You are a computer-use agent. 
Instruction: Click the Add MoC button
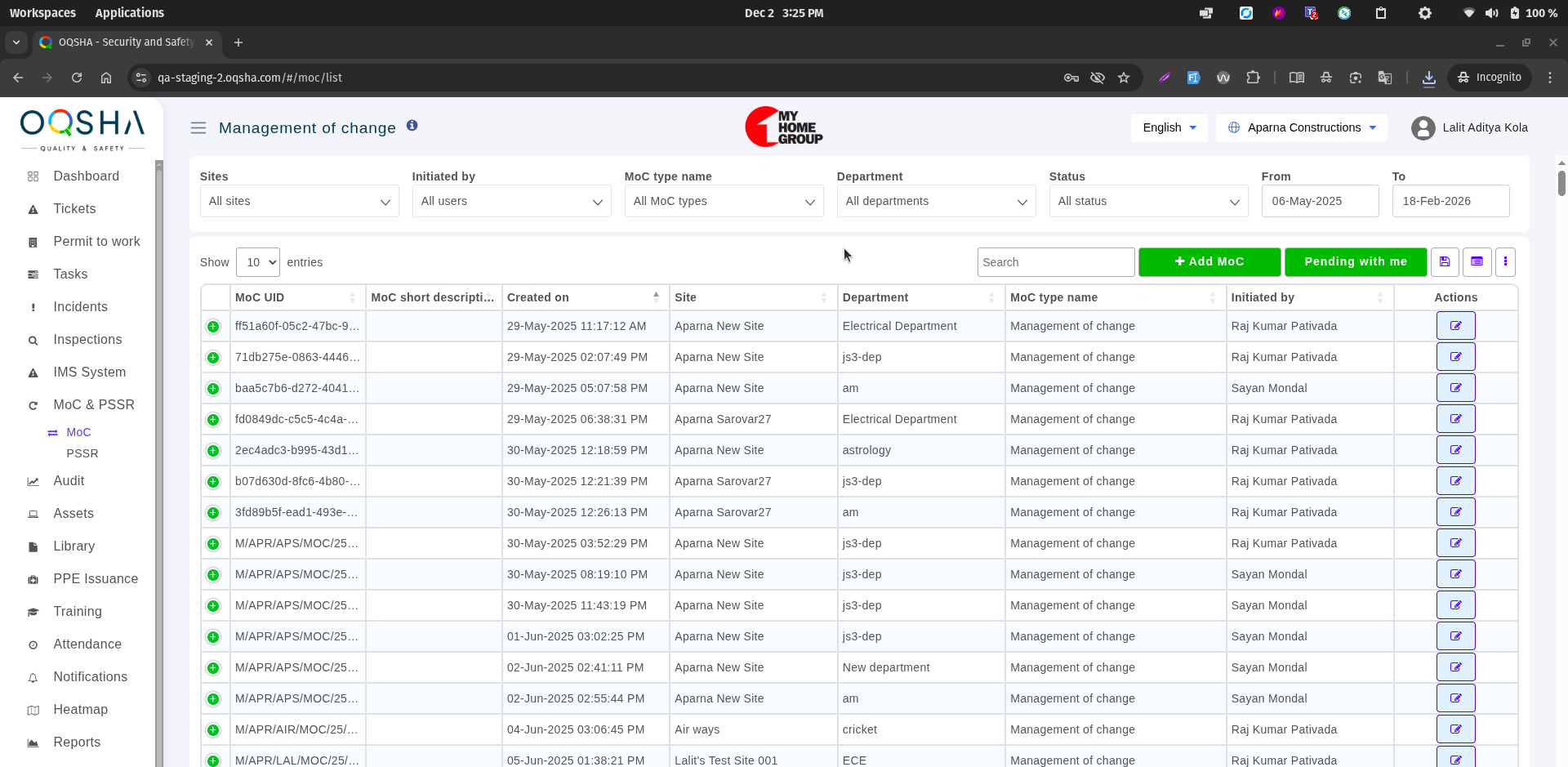(x=1209, y=262)
